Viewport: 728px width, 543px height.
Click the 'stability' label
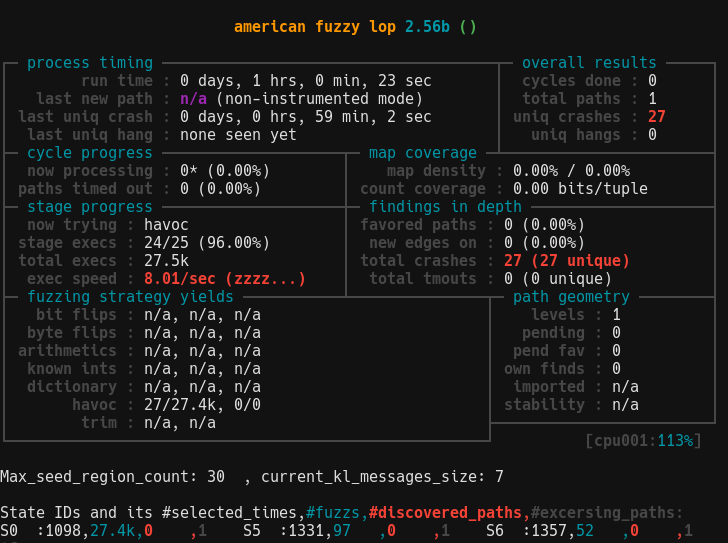[544, 405]
